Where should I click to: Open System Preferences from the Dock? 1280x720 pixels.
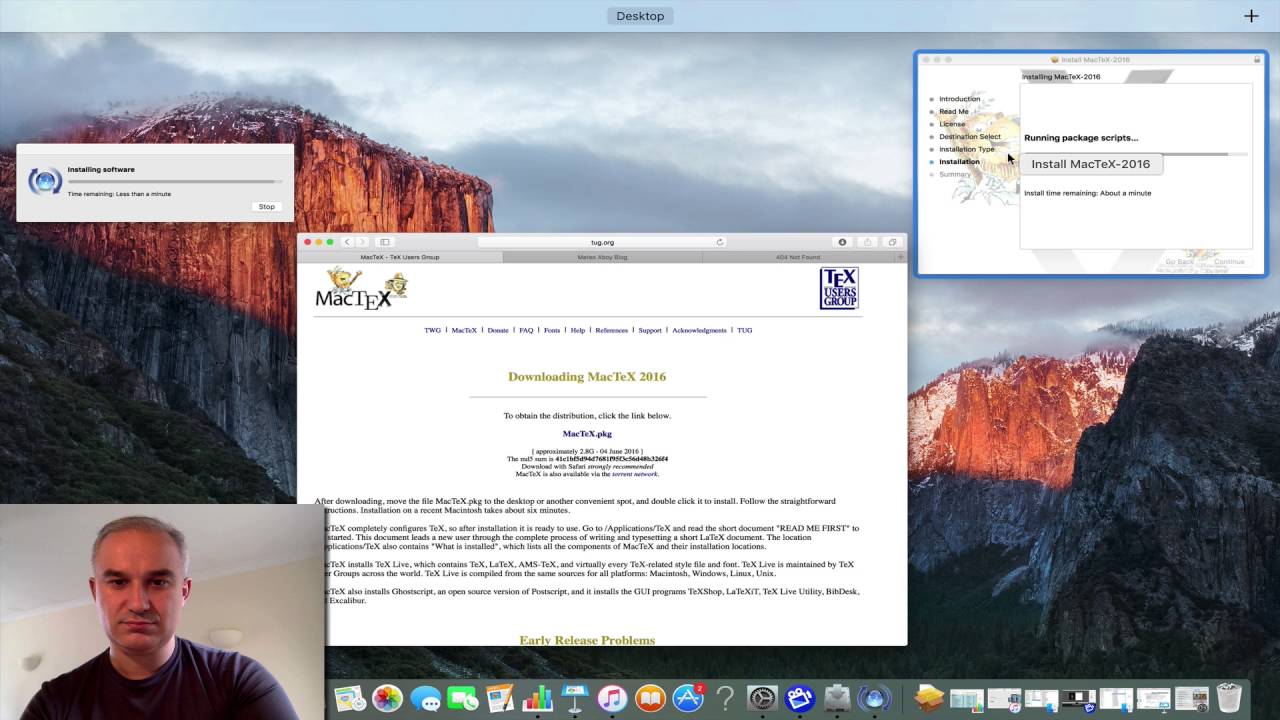(x=762, y=698)
